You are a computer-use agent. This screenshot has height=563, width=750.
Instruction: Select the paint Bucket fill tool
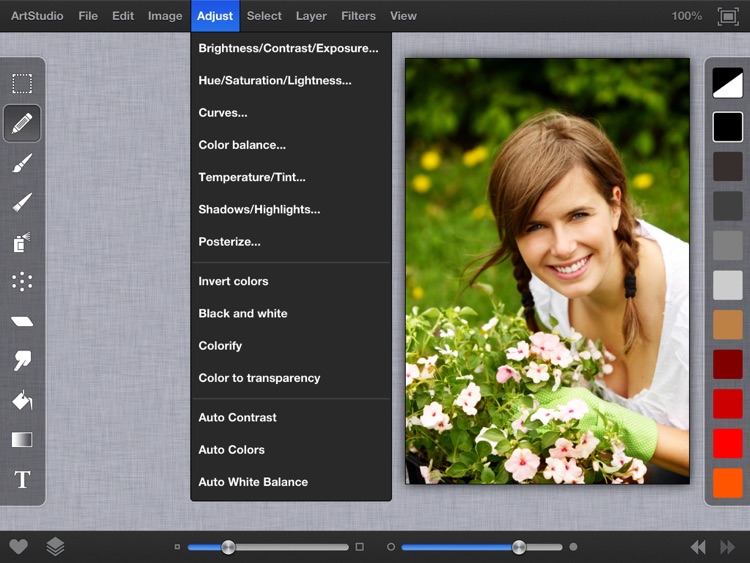click(22, 400)
